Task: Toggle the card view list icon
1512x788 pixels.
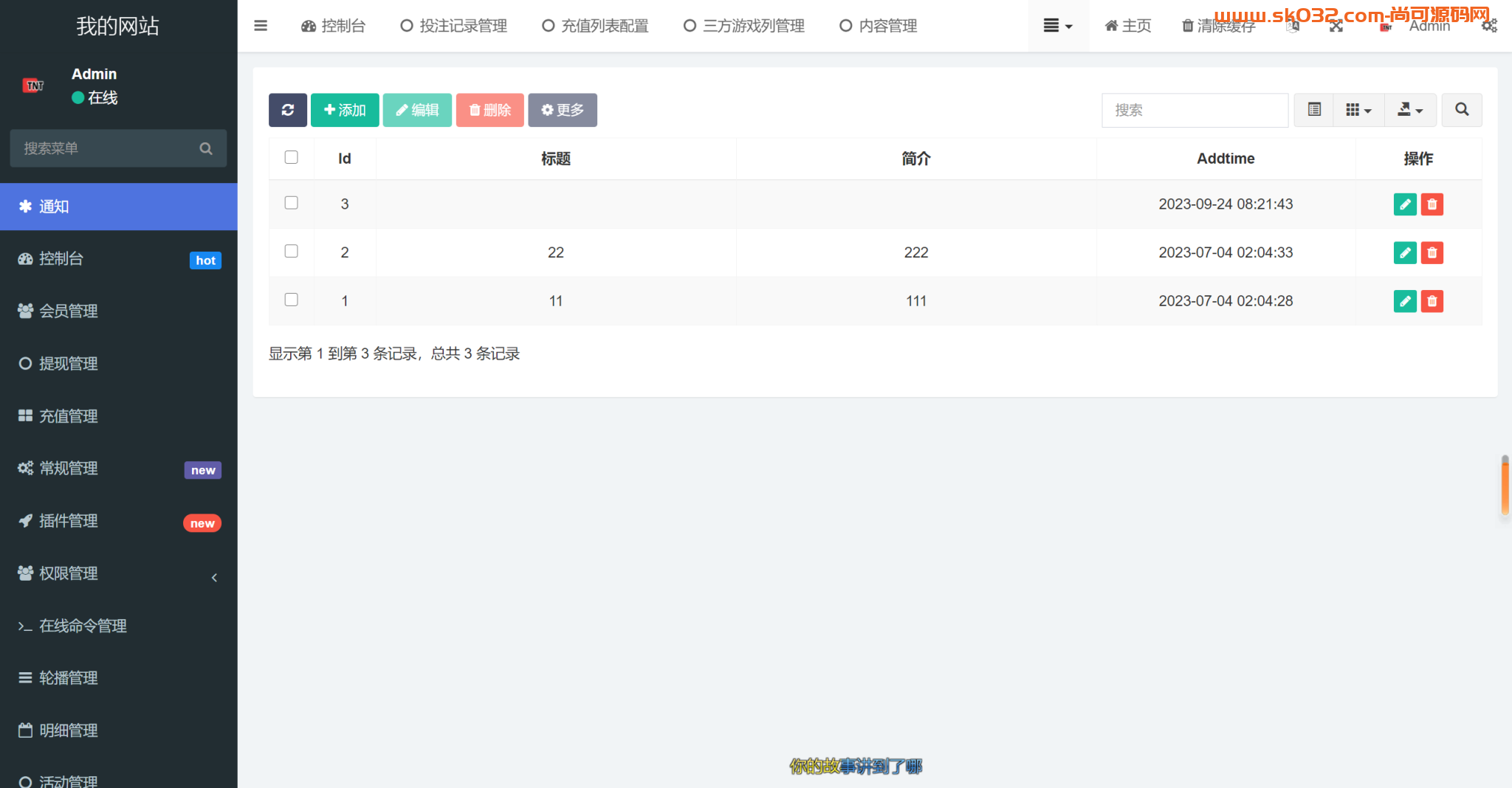Action: click(1314, 110)
